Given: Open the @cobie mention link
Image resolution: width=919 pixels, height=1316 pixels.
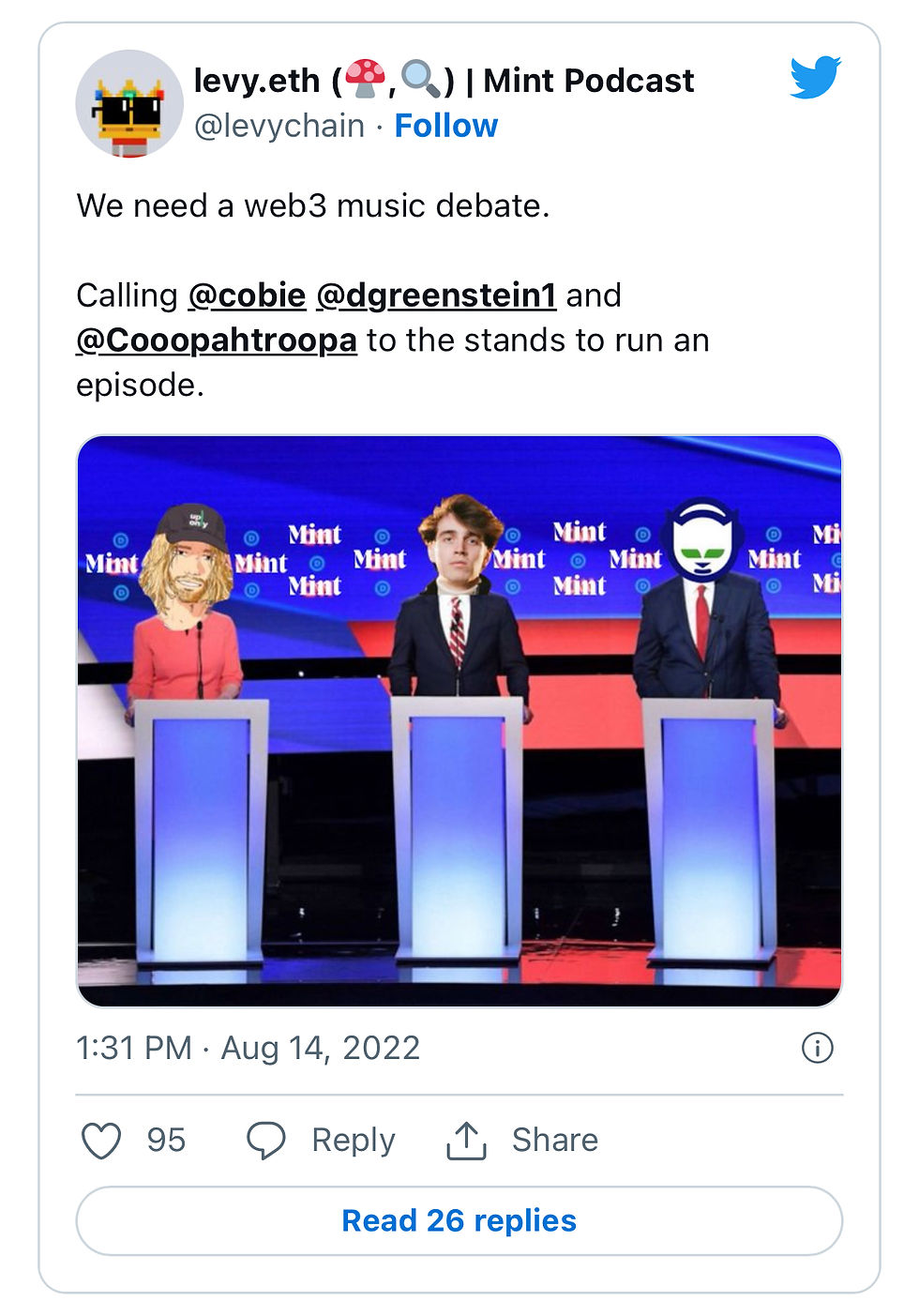Looking at the screenshot, I should pos(247,295).
